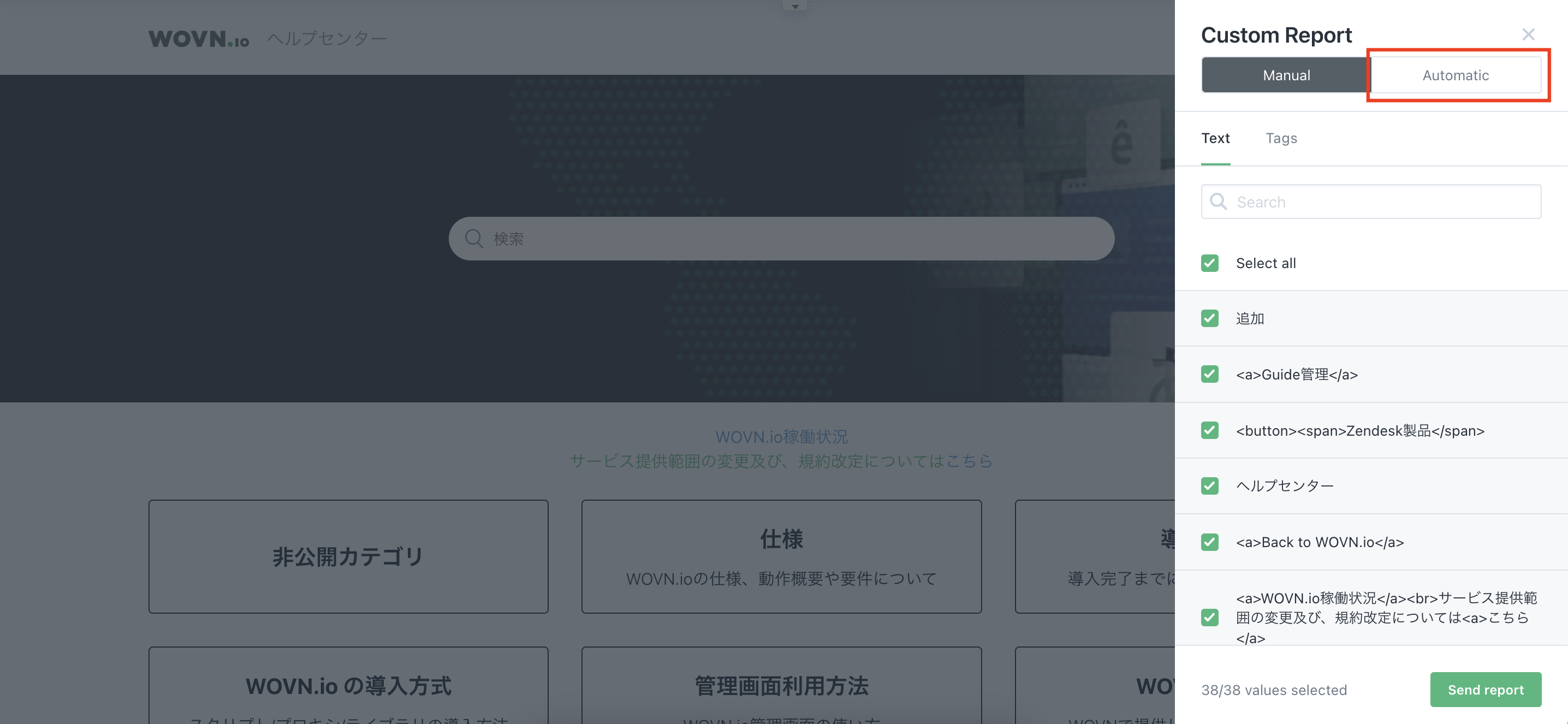Focus the report Search field
1568x724 pixels.
pyautogui.click(x=1371, y=201)
